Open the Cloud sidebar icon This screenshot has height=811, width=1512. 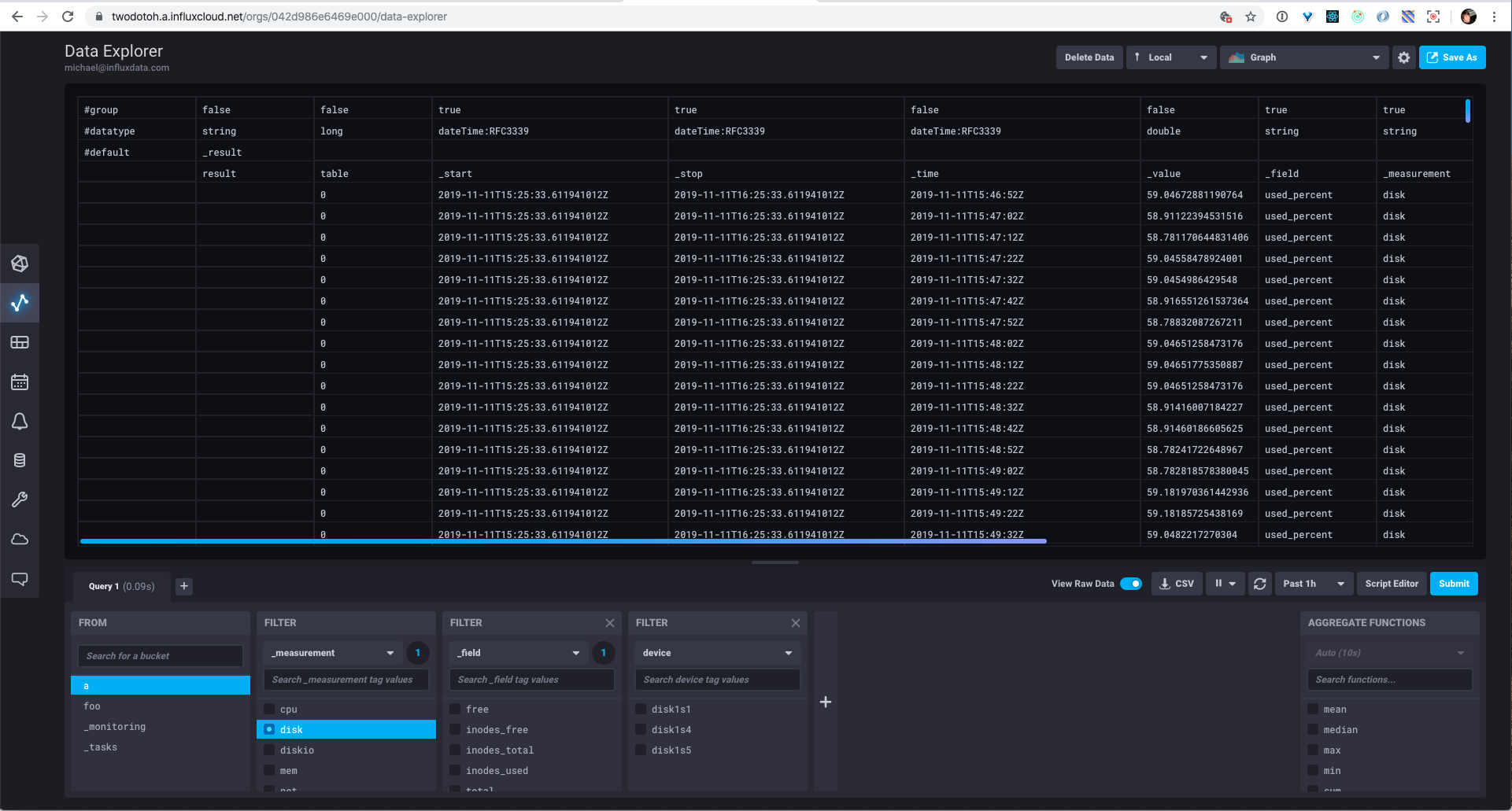click(20, 539)
